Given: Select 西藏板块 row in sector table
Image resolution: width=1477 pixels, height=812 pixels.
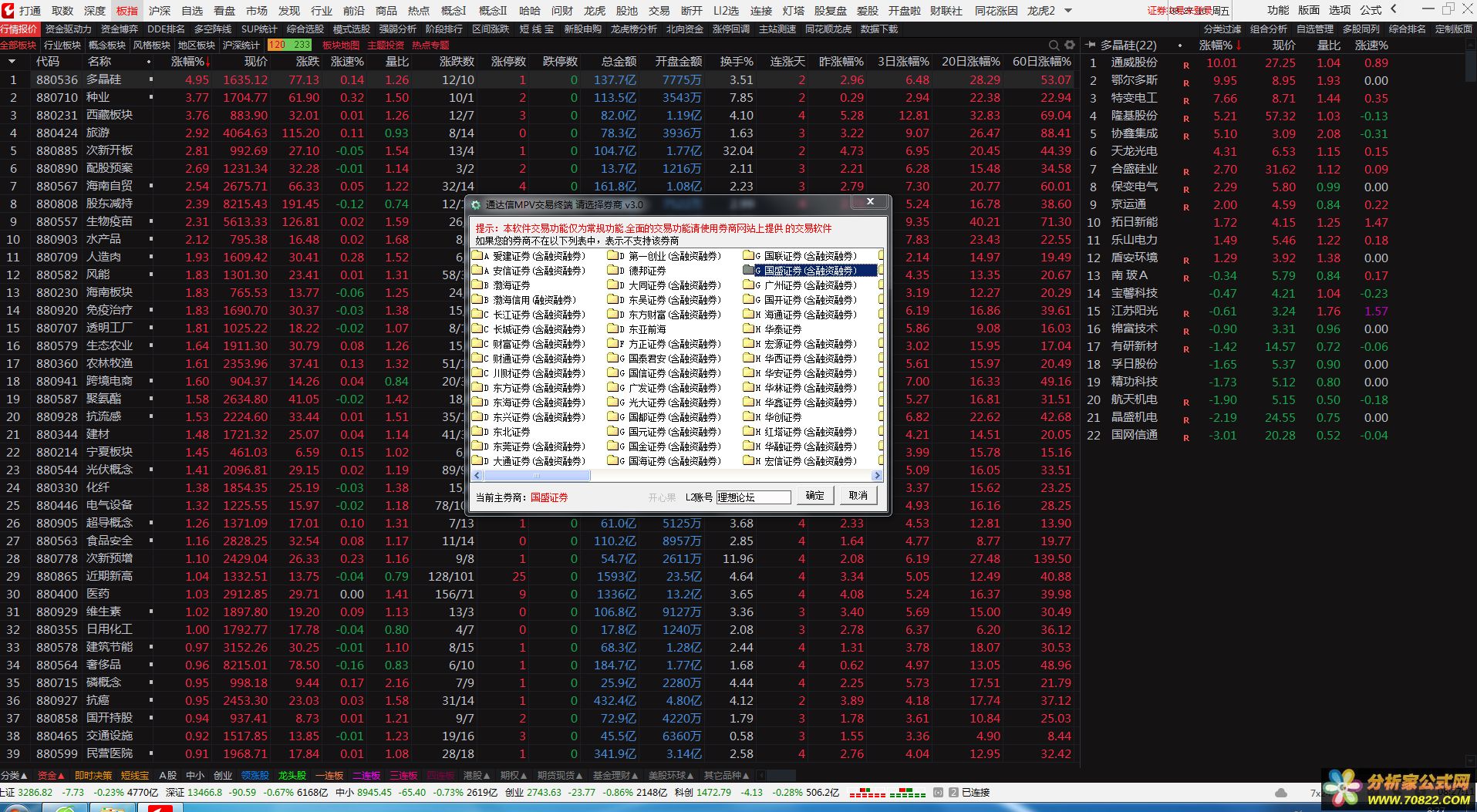Looking at the screenshot, I should coord(540,115).
